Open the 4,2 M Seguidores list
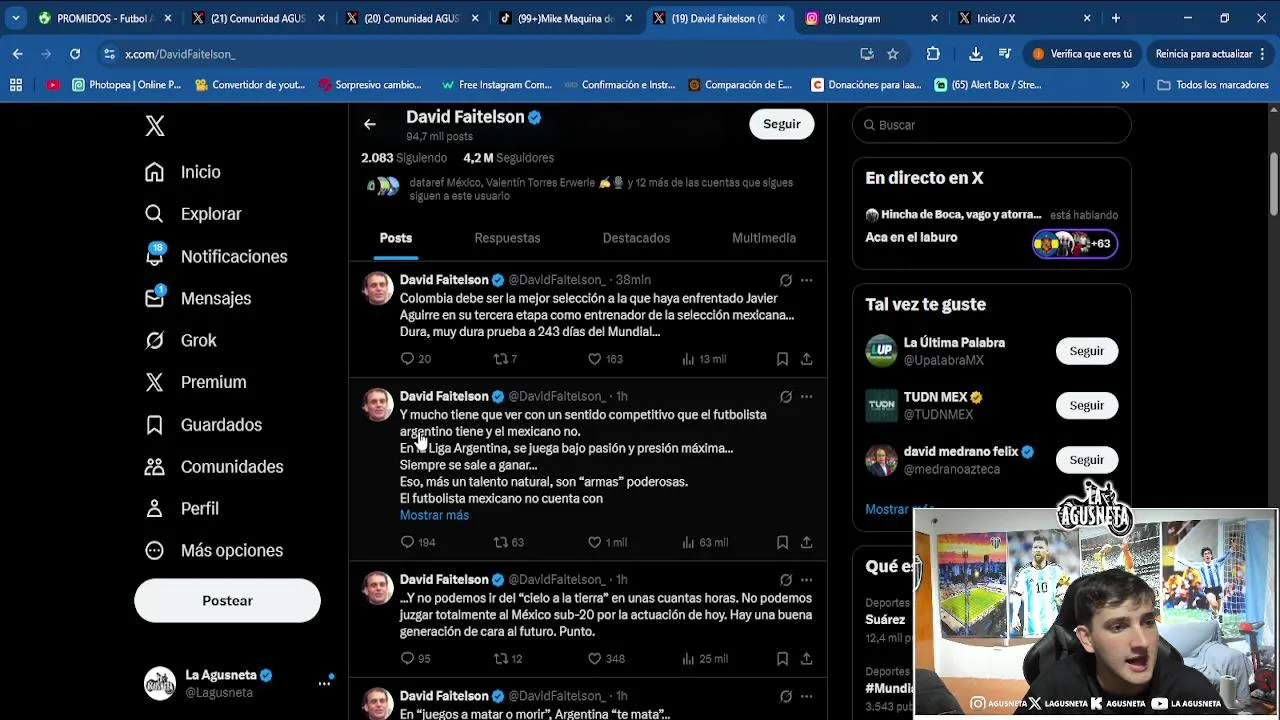 pos(509,158)
